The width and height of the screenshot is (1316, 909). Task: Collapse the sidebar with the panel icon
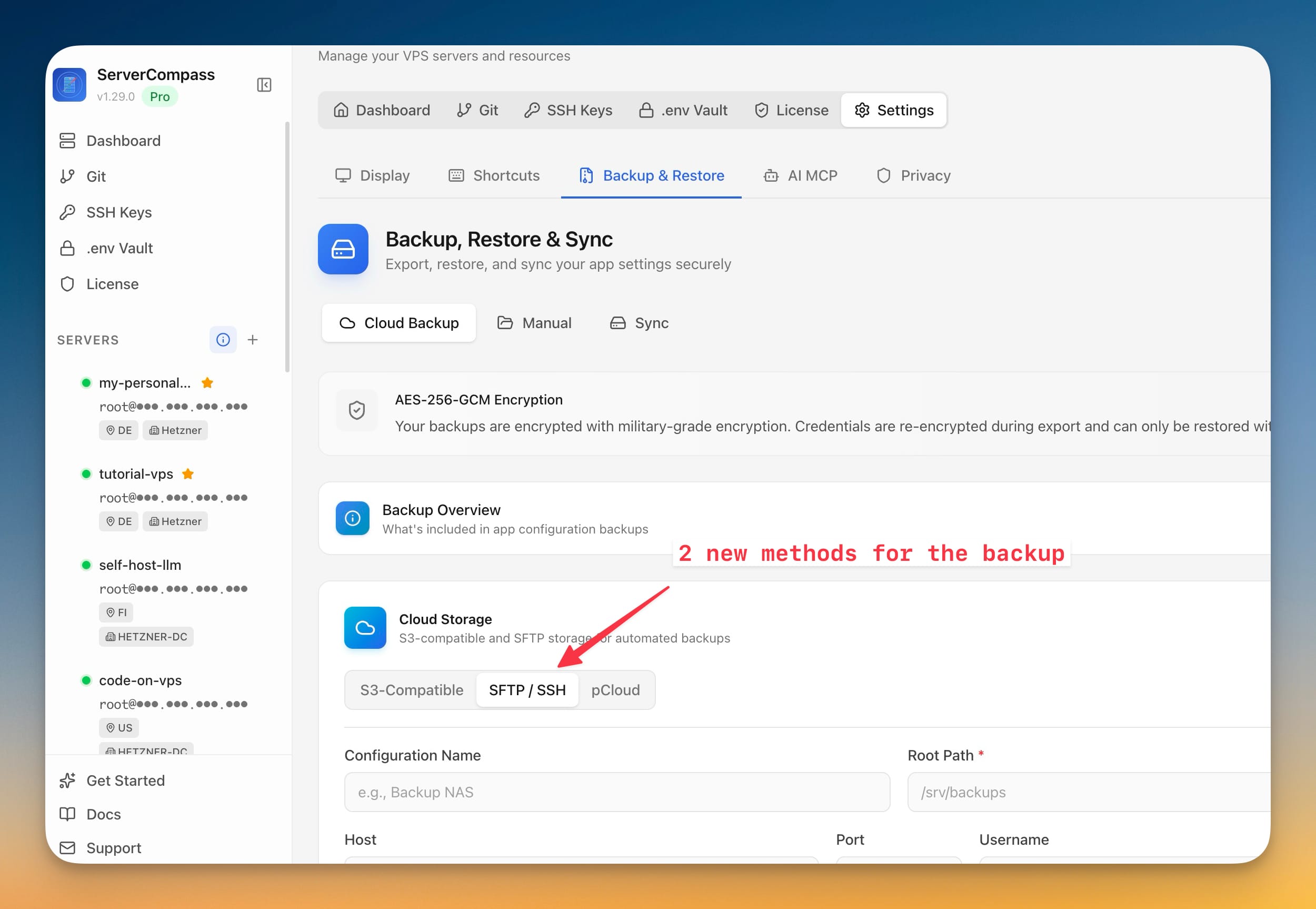click(264, 85)
